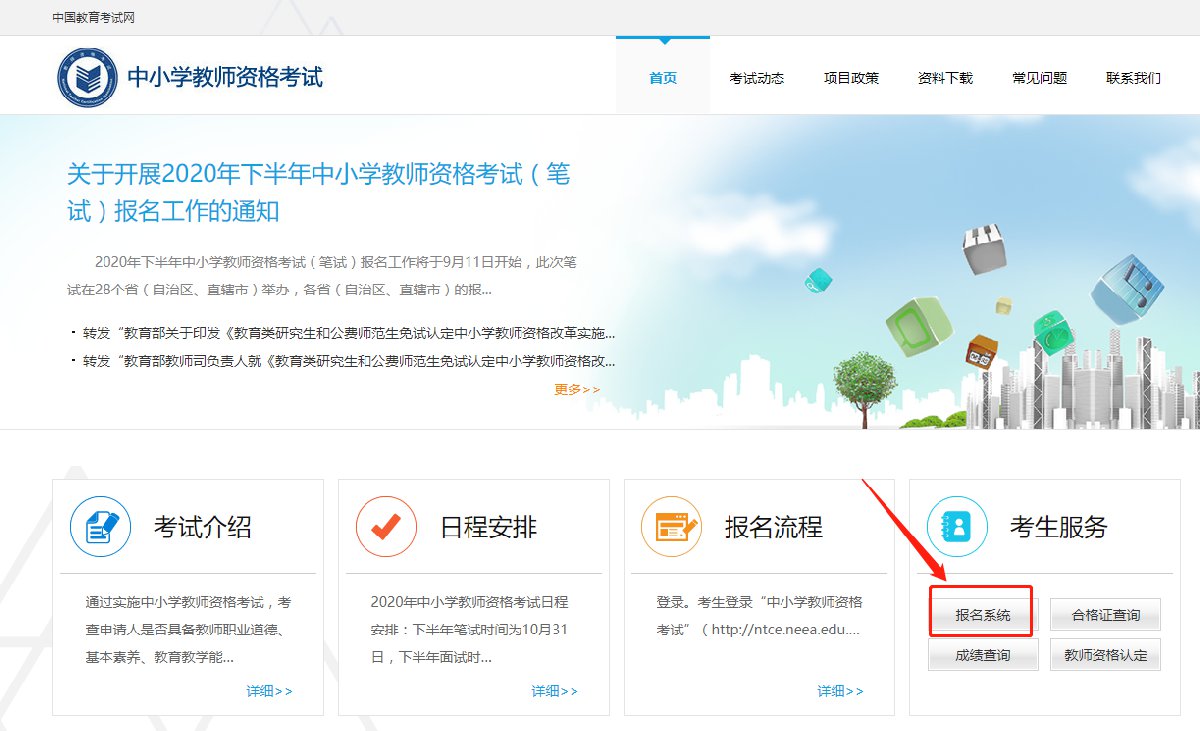This screenshot has width=1200, height=731.
Task: Open 详细>> under 考试介绍
Action: tap(269, 691)
